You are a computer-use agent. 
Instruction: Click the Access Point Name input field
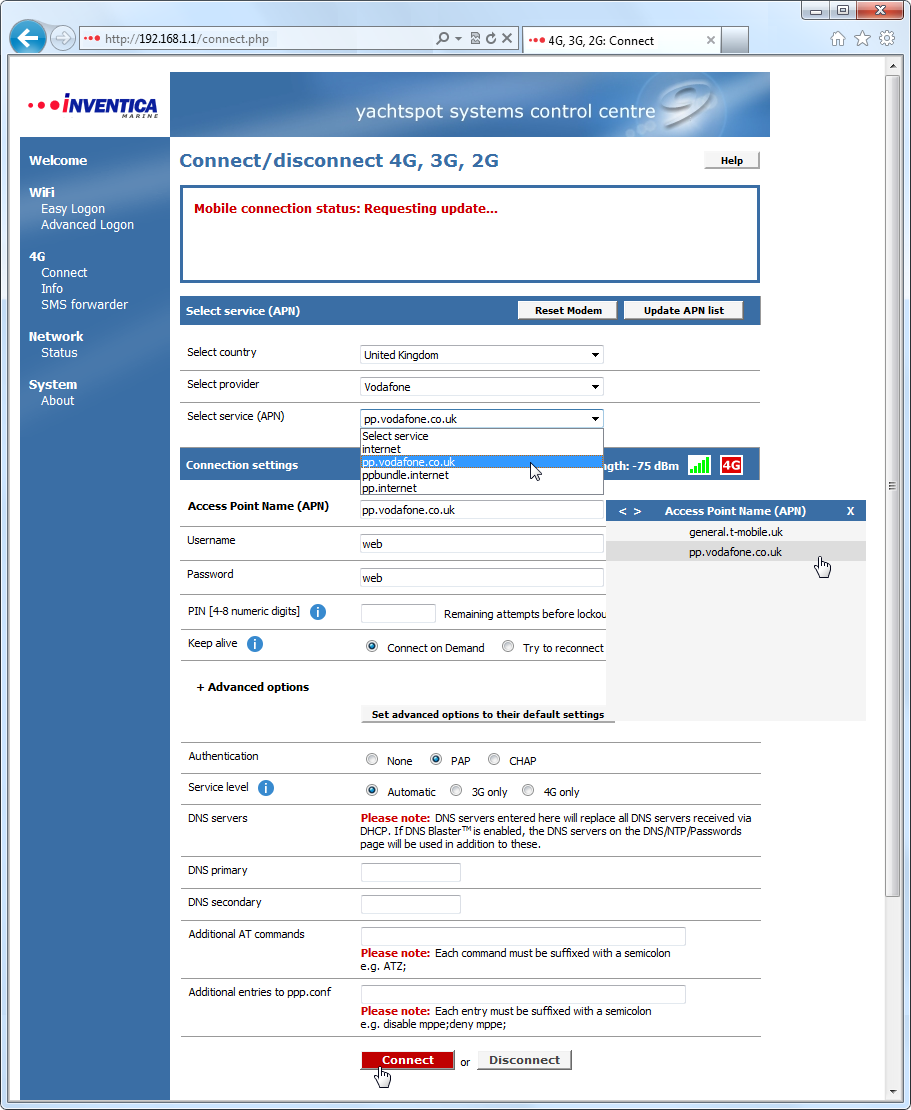point(481,510)
